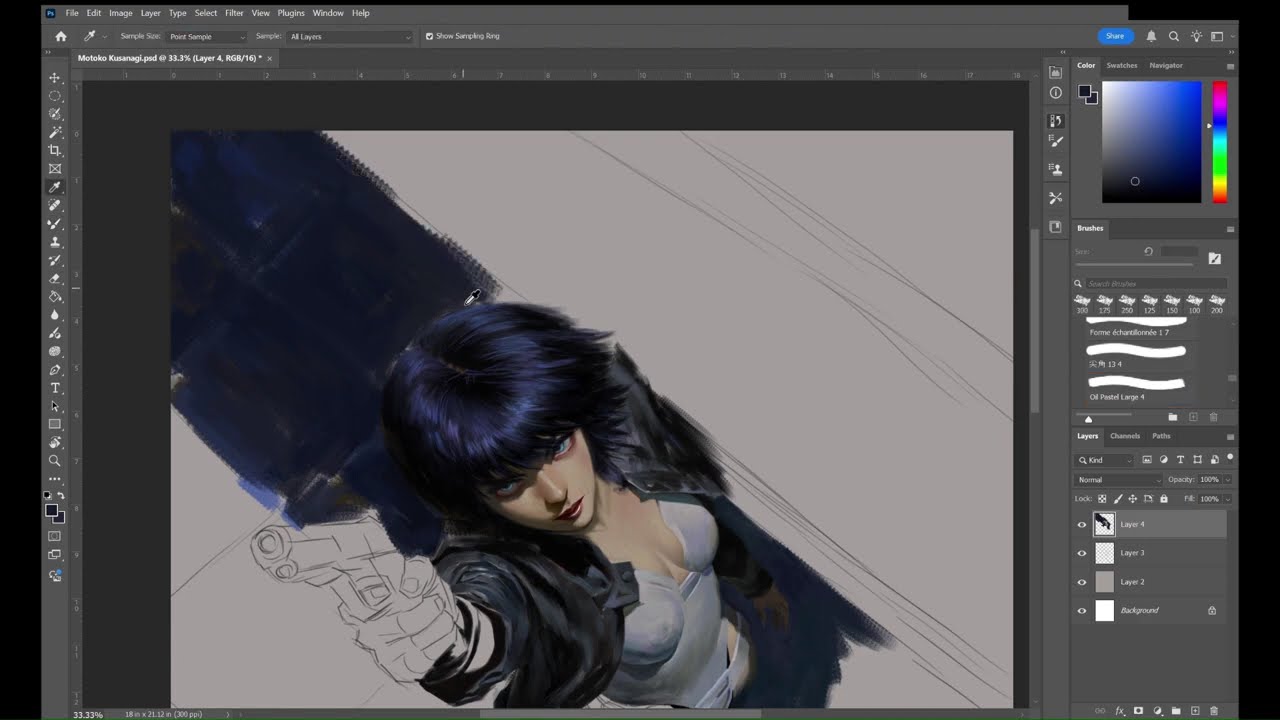1280x720 pixels.
Task: Open the Color panel menu
Action: pyautogui.click(x=1230, y=66)
